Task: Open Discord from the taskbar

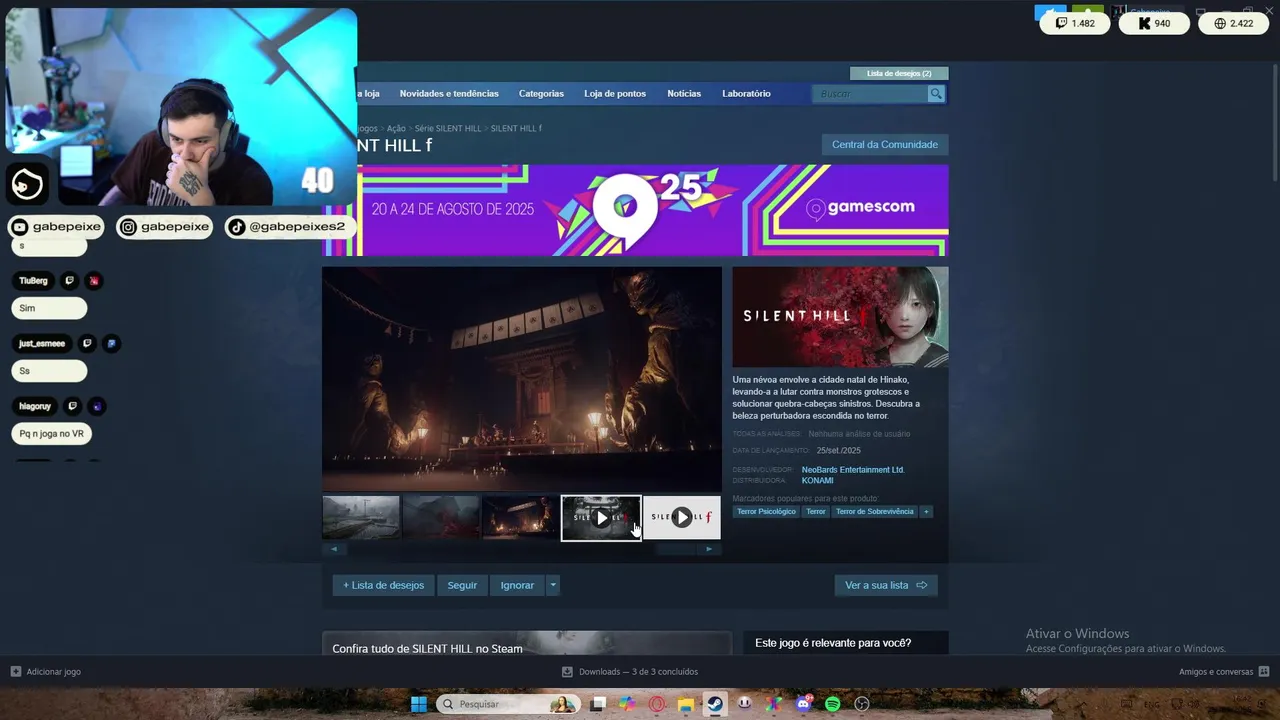Action: pyautogui.click(x=804, y=704)
